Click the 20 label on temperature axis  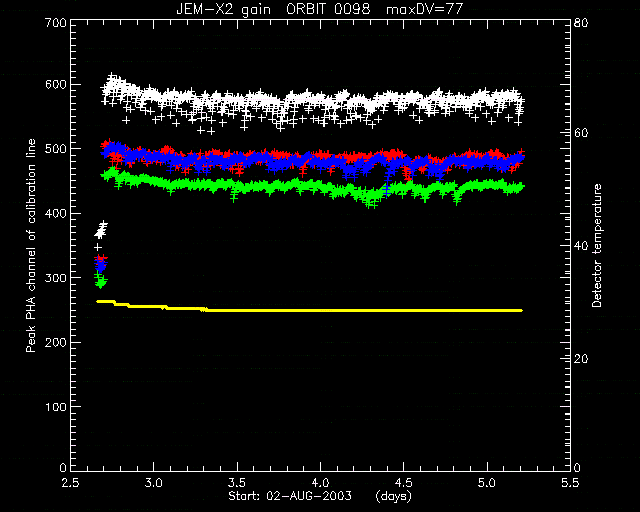[581, 358]
